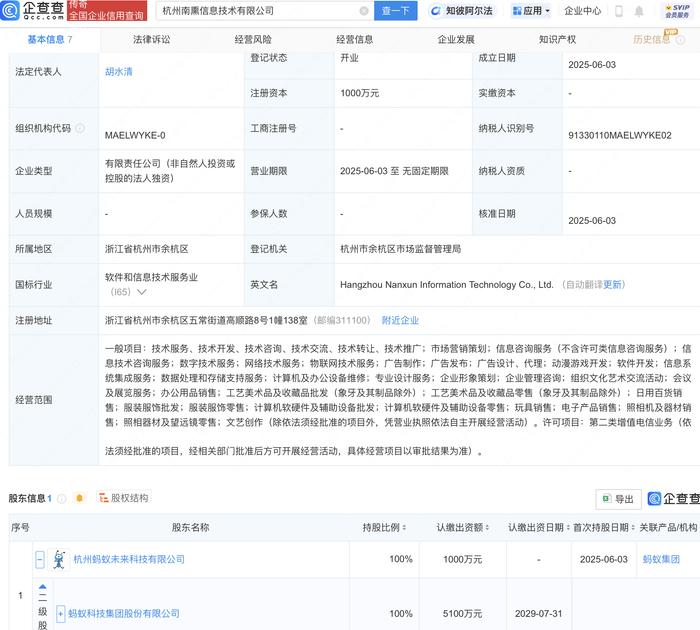Select the 成立日期 value 2025-06-03

coord(592,65)
